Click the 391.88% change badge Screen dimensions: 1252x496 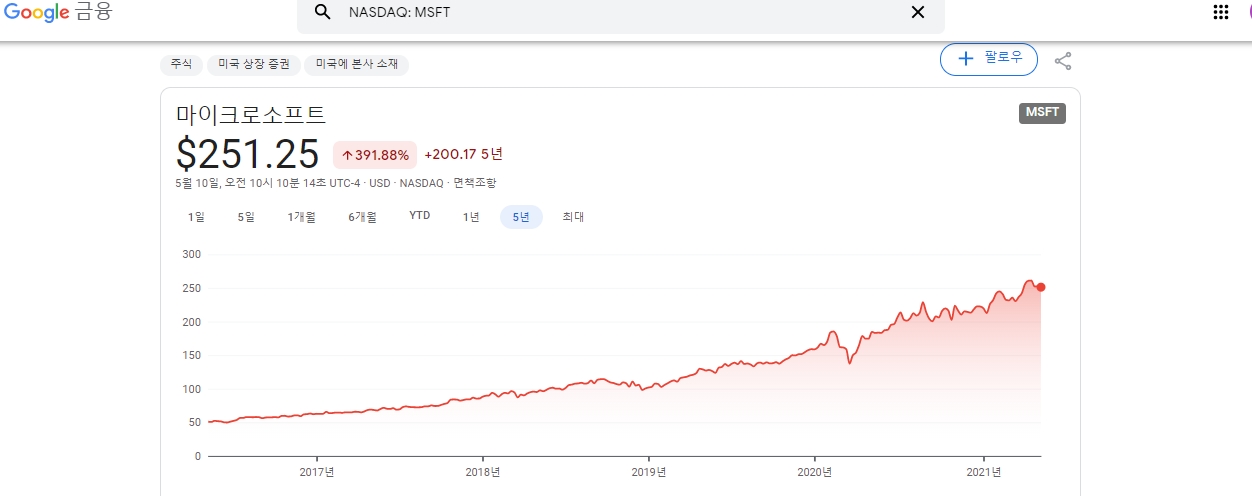click(375, 155)
